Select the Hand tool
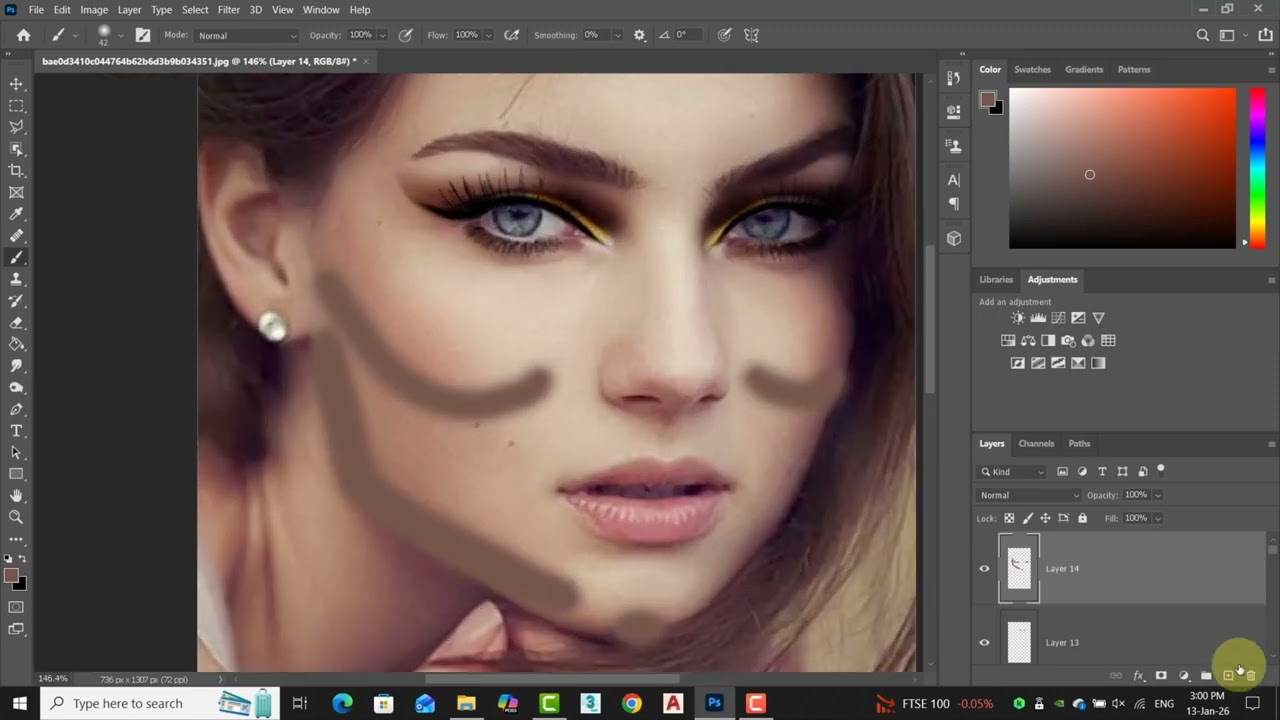The image size is (1280, 720). [x=16, y=496]
